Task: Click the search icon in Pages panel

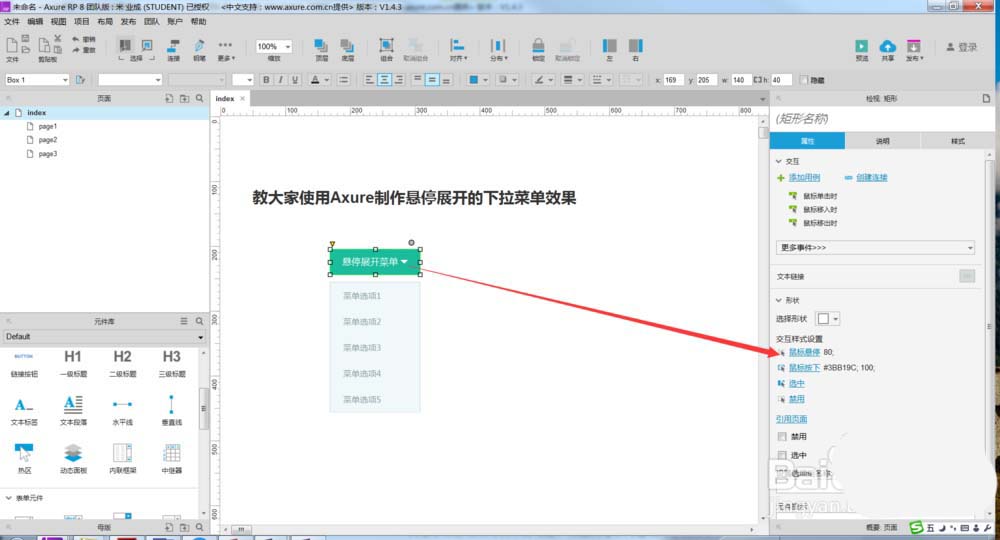Action: (x=200, y=98)
